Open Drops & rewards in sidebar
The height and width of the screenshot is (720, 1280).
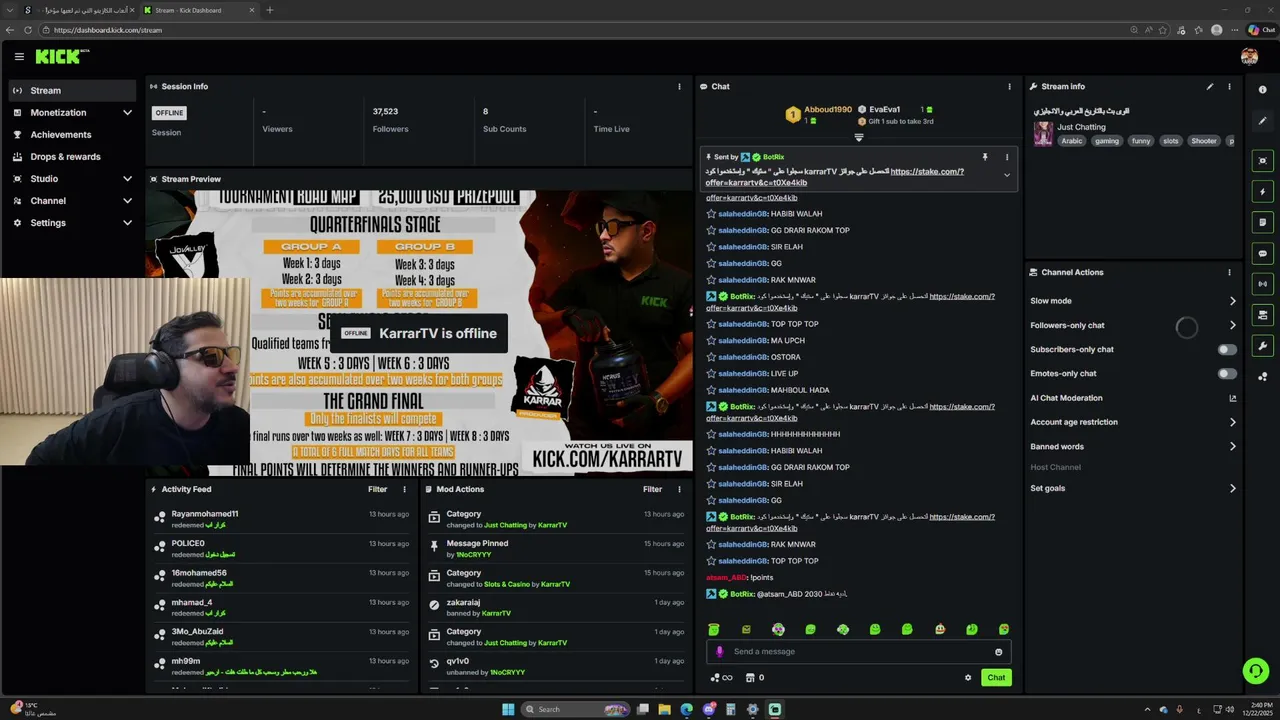click(72, 157)
